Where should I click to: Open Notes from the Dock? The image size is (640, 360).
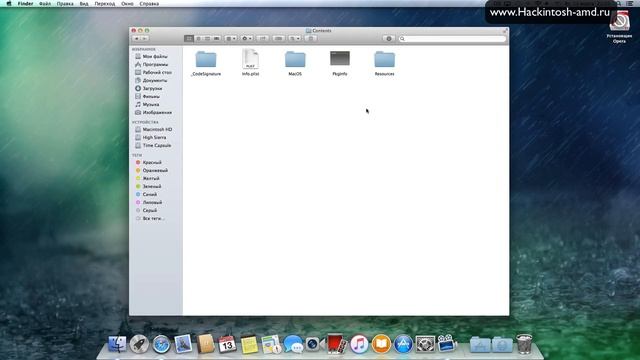click(x=249, y=344)
